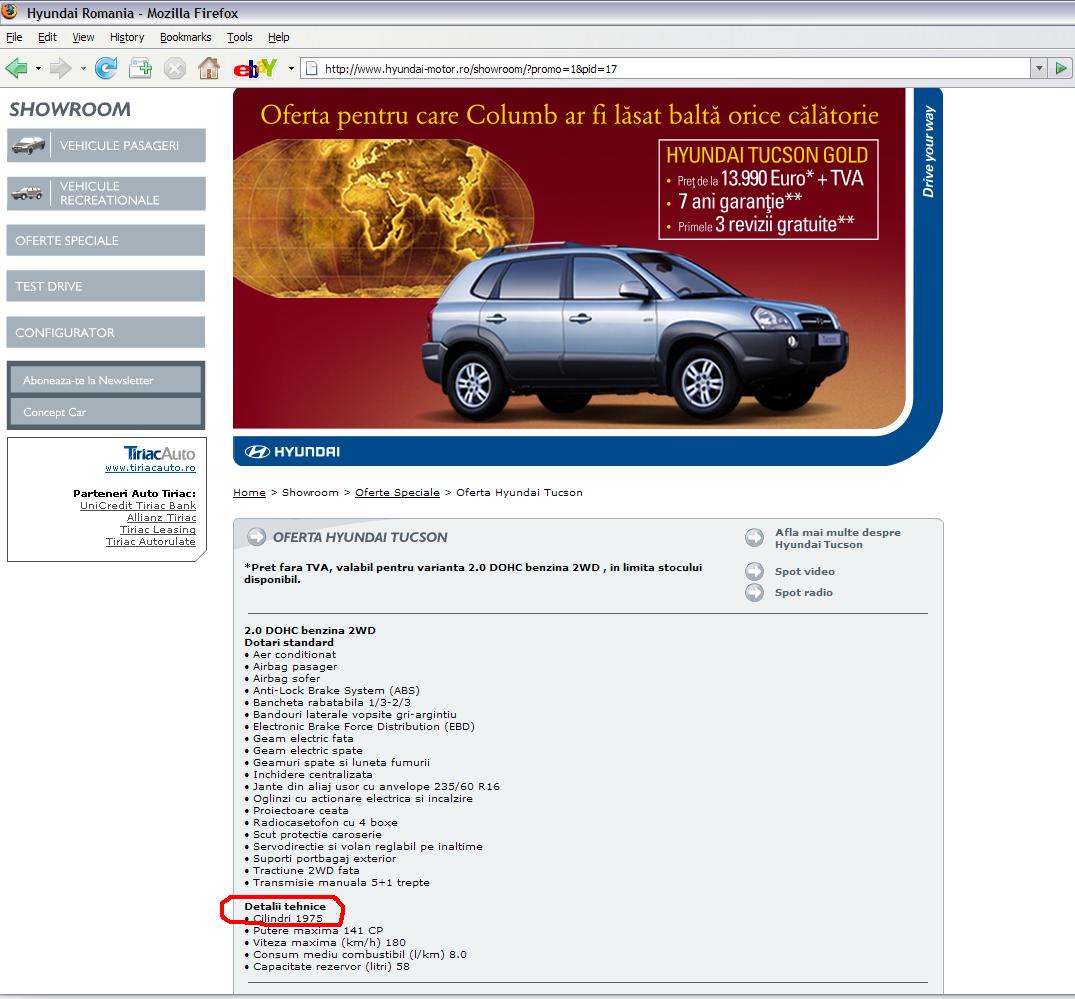This screenshot has height=999, width=1075.
Task: Open the Configurator sidebar button
Action: coord(105,333)
